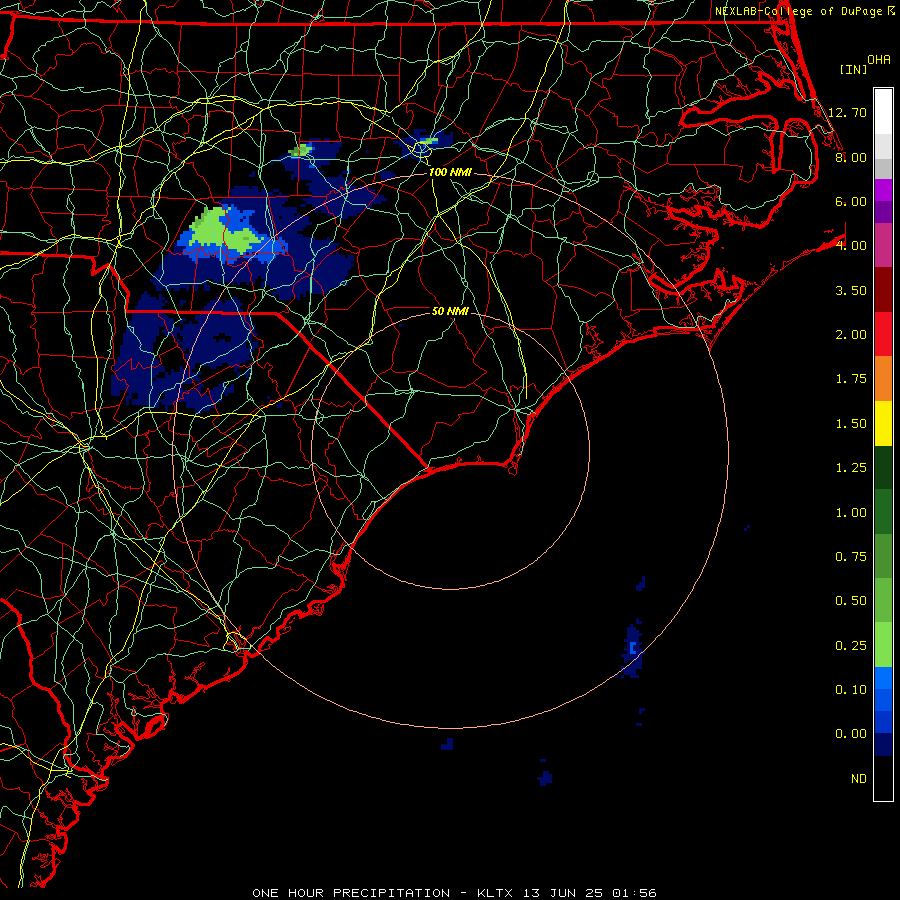Click the "12.70" legend value
Screen dimensions: 900x900
(x=847, y=112)
